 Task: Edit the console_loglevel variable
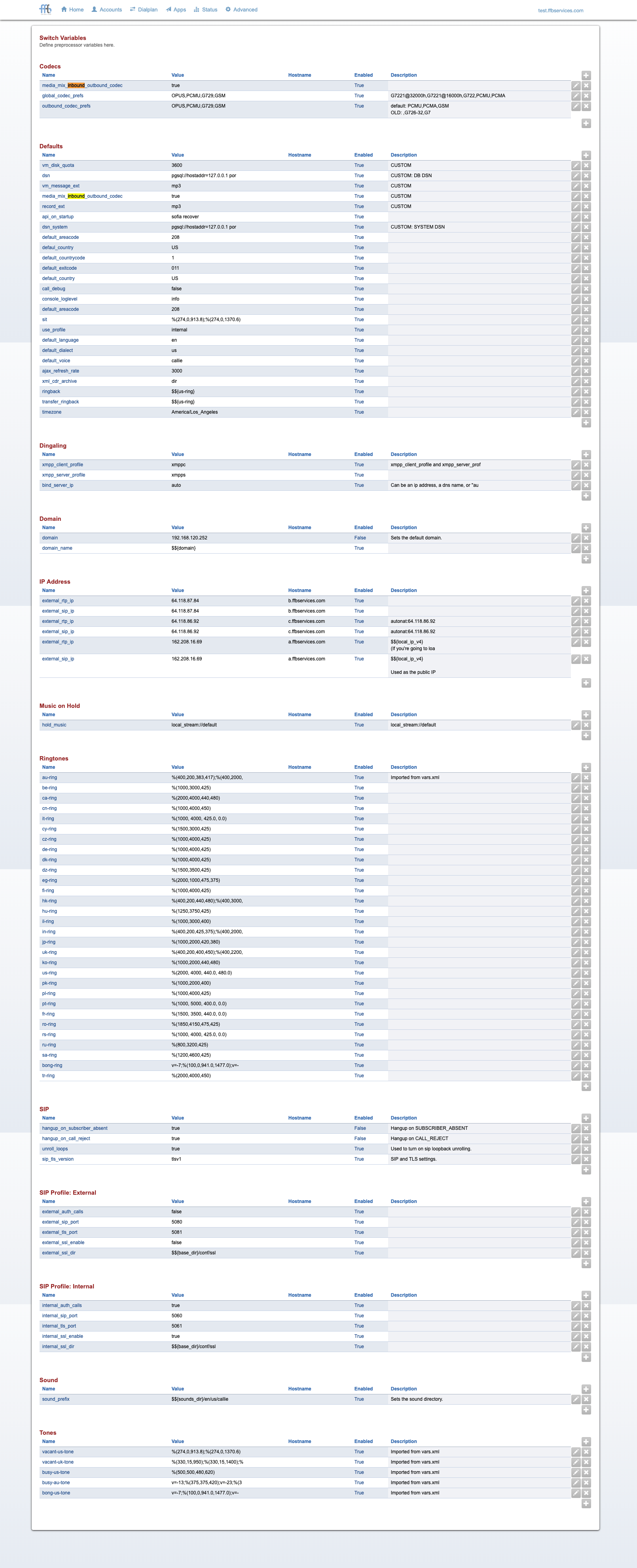point(576,299)
